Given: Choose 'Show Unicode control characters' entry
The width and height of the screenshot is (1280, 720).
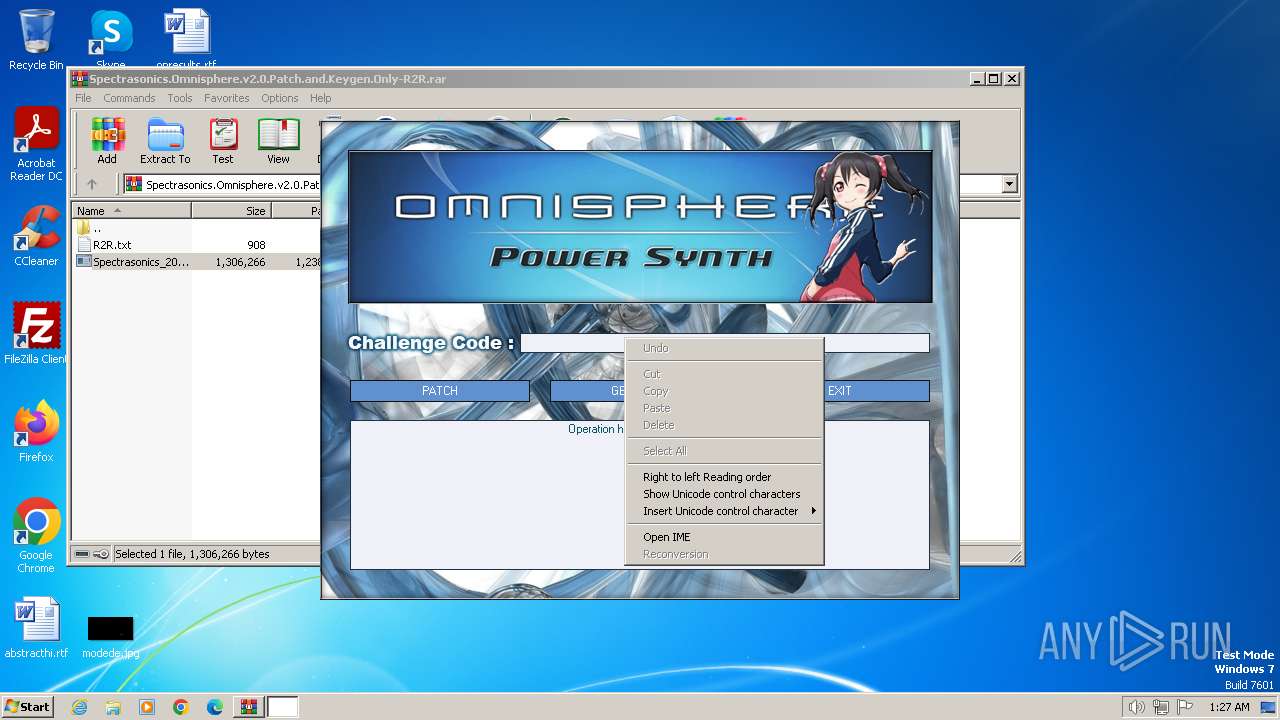Looking at the screenshot, I should point(724,494).
